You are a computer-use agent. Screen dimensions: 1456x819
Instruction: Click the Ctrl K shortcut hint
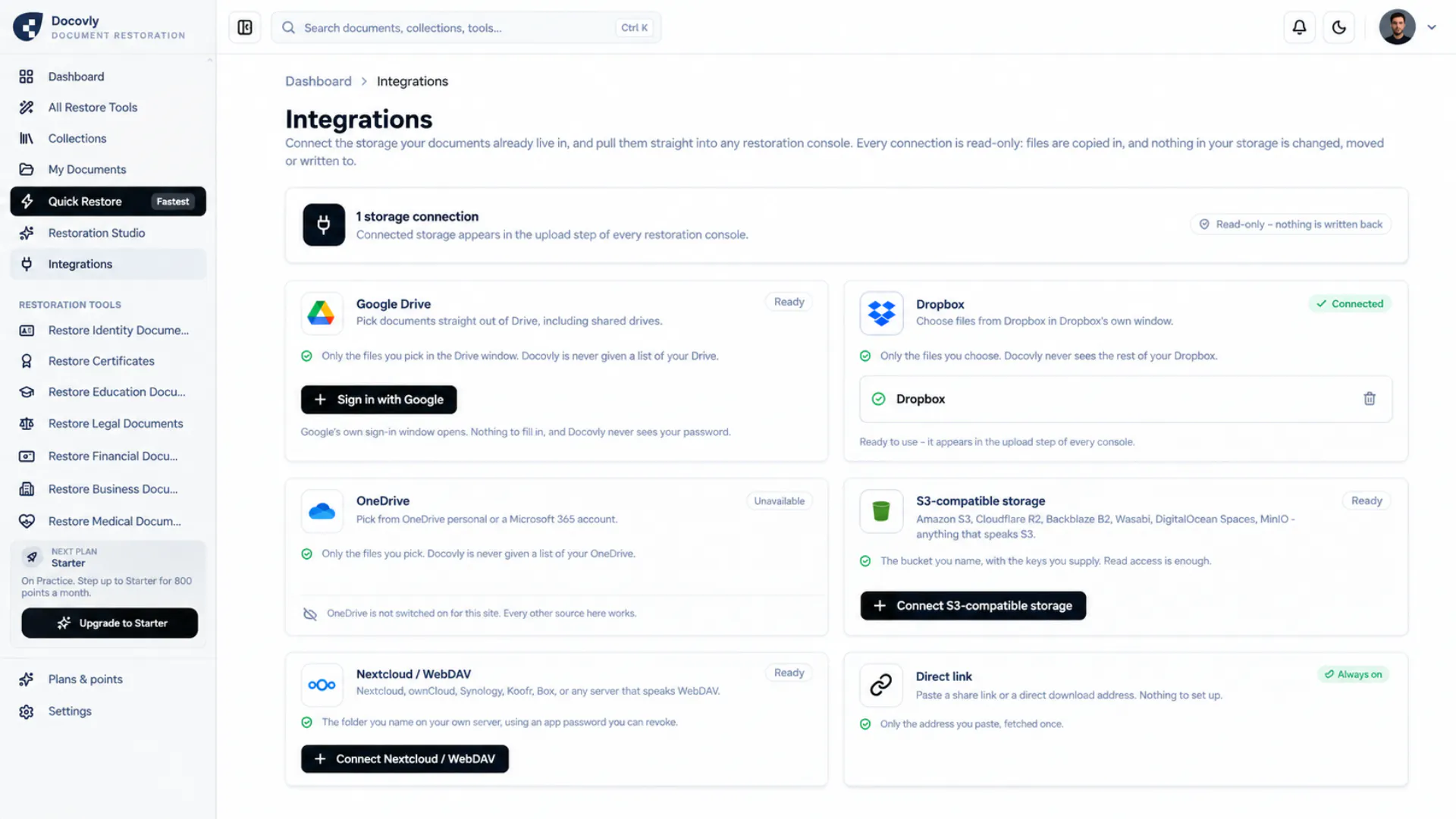point(634,28)
